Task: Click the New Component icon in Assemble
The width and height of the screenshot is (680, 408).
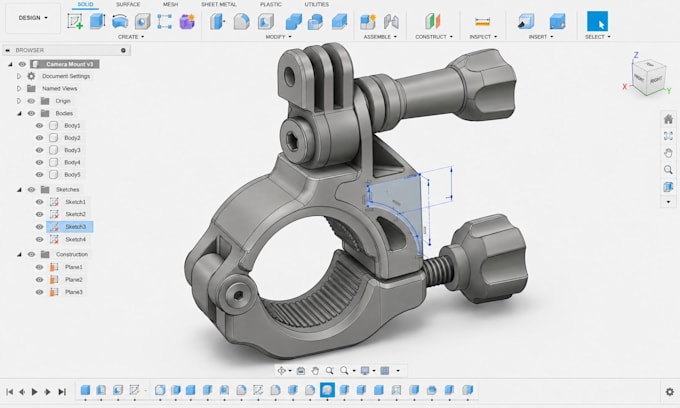Action: point(368,21)
